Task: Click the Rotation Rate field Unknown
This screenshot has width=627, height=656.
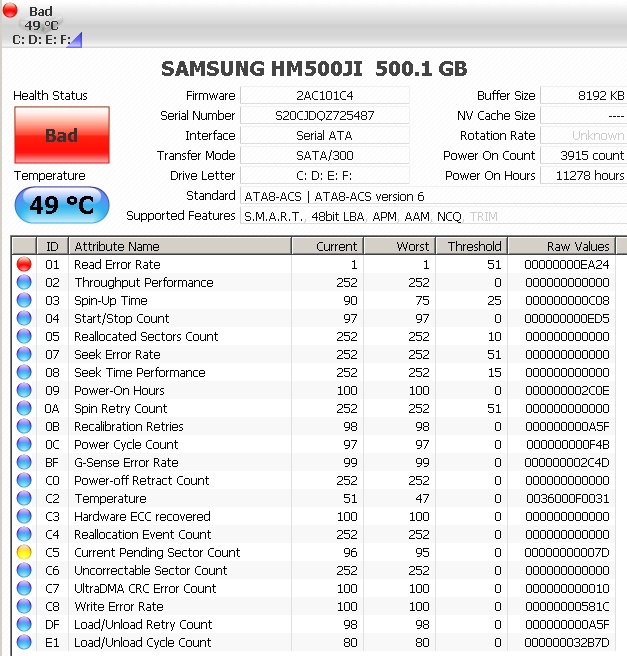Action: (584, 136)
